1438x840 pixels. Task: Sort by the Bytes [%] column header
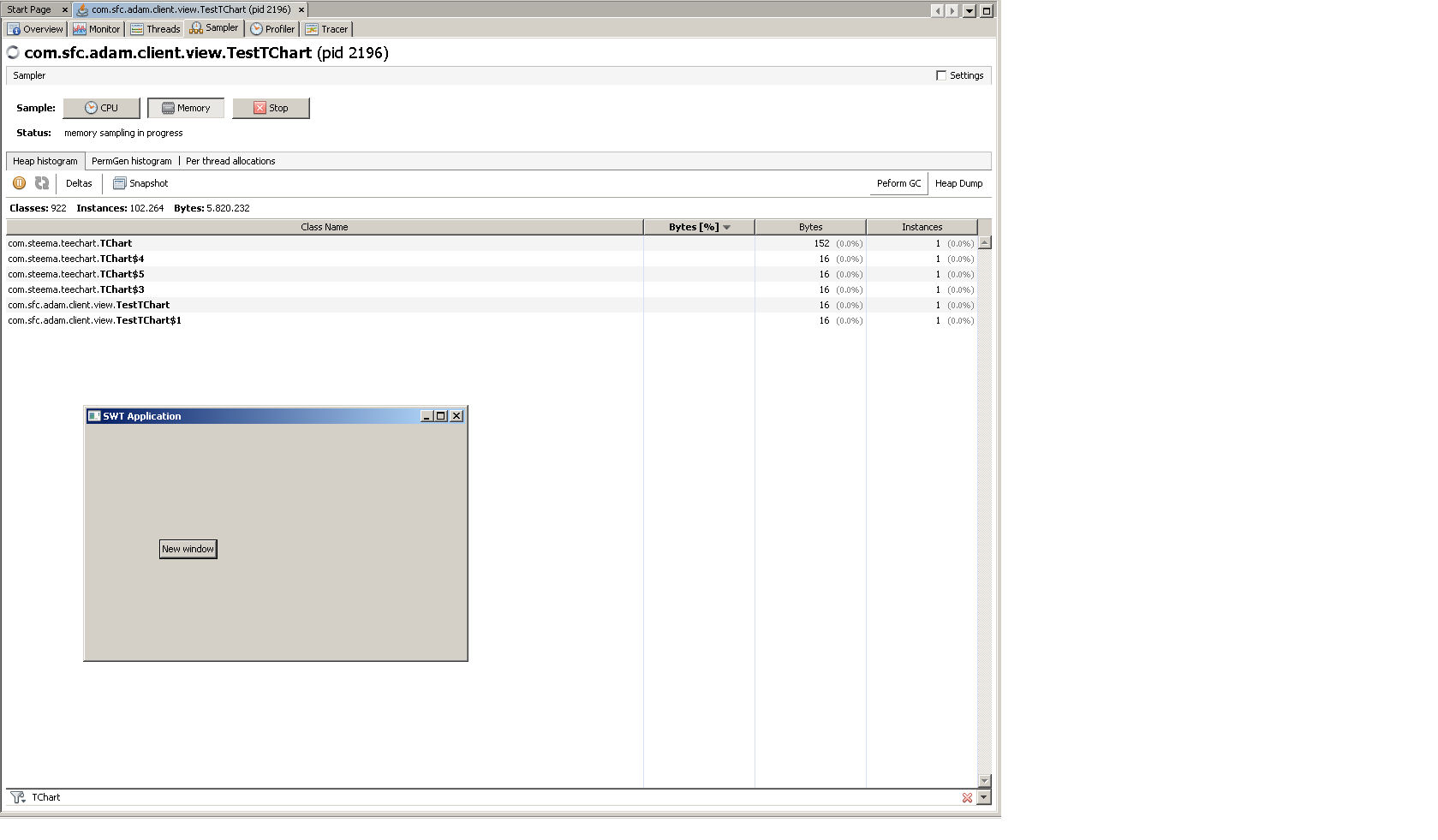click(x=699, y=227)
